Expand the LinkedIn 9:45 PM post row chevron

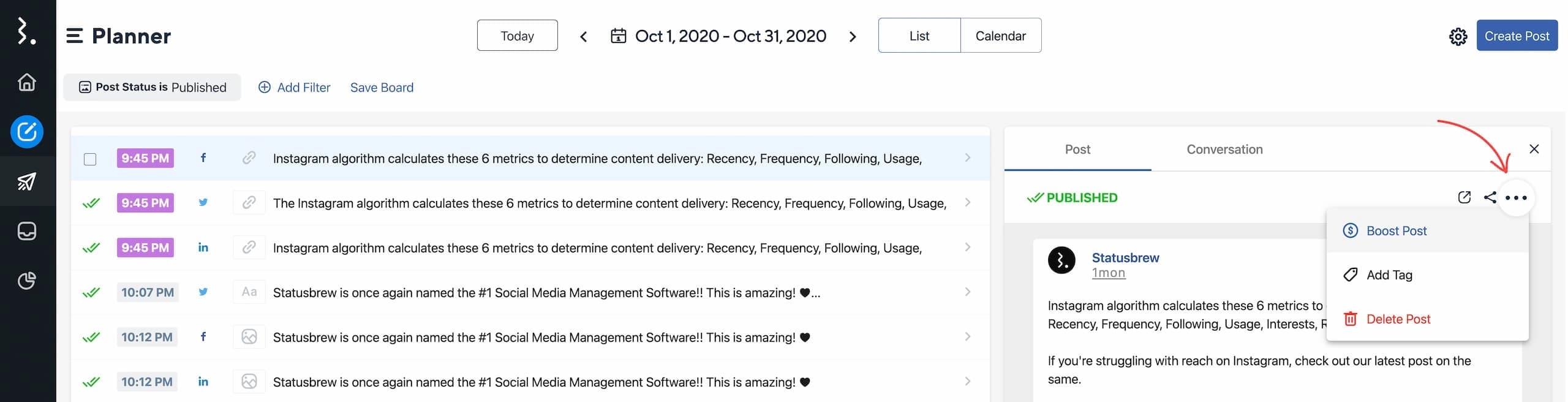(968, 248)
